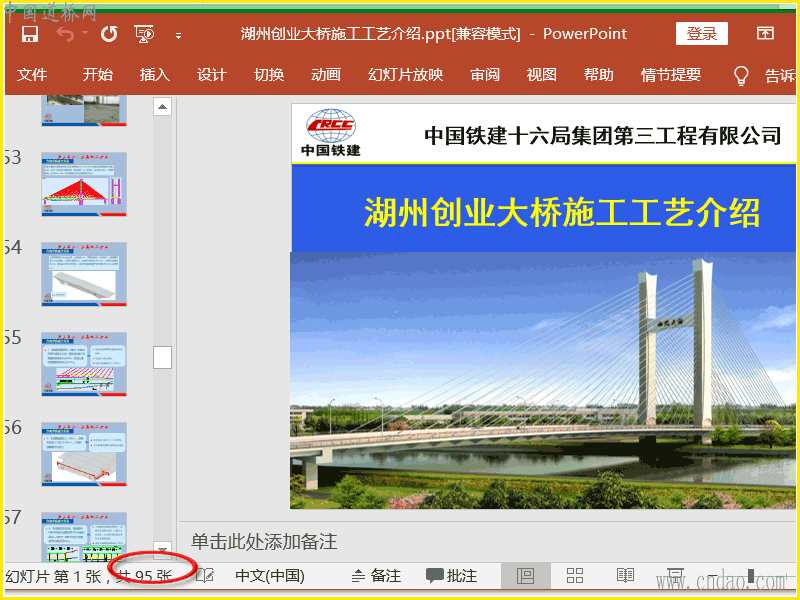This screenshot has height=600, width=800.
Task: Open the 文件 menu tab
Action: (32, 75)
